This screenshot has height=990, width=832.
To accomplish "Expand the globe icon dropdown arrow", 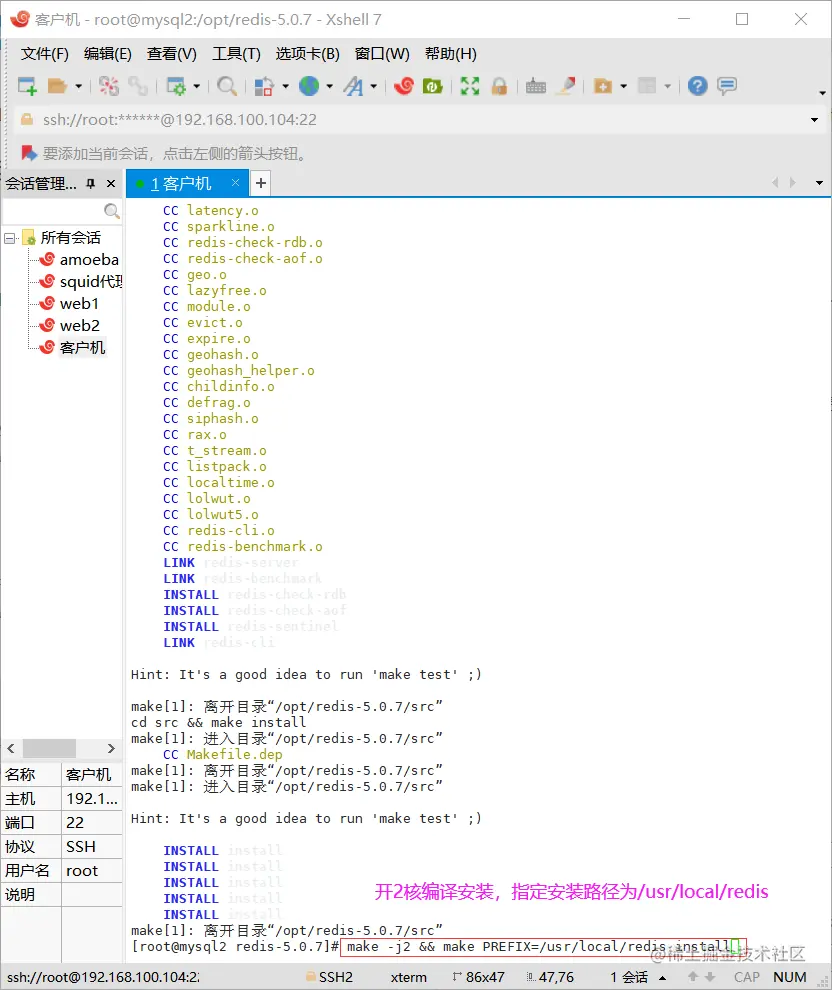I will 330,86.
